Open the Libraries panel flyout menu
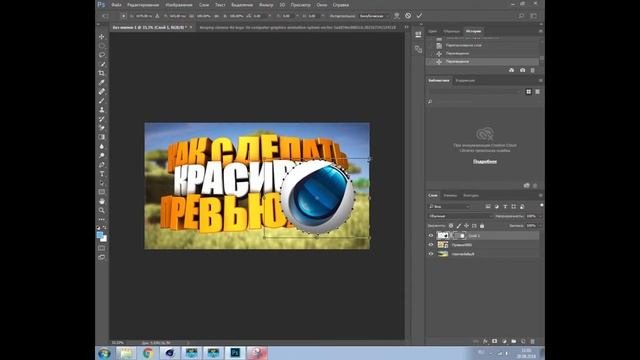 pos(541,80)
